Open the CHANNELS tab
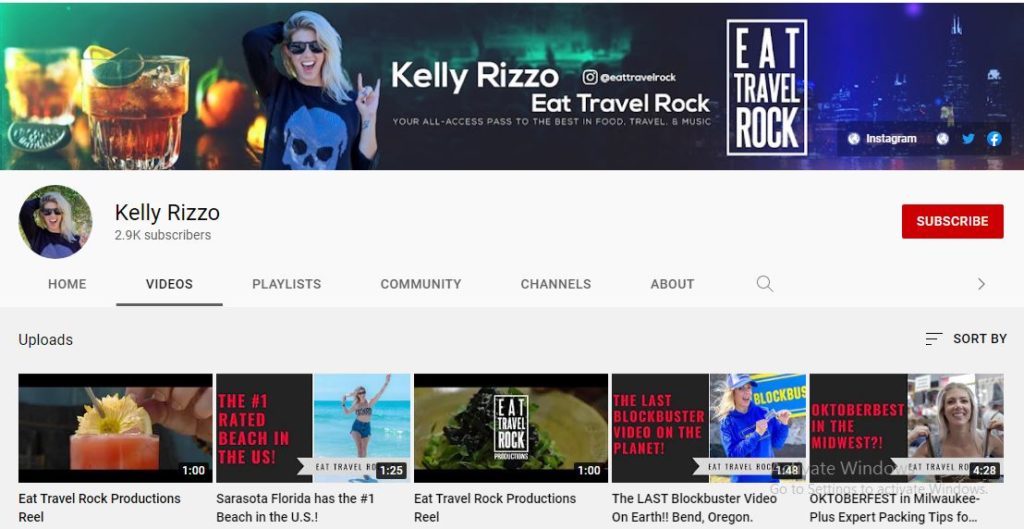The image size is (1024, 529). pyautogui.click(x=556, y=284)
